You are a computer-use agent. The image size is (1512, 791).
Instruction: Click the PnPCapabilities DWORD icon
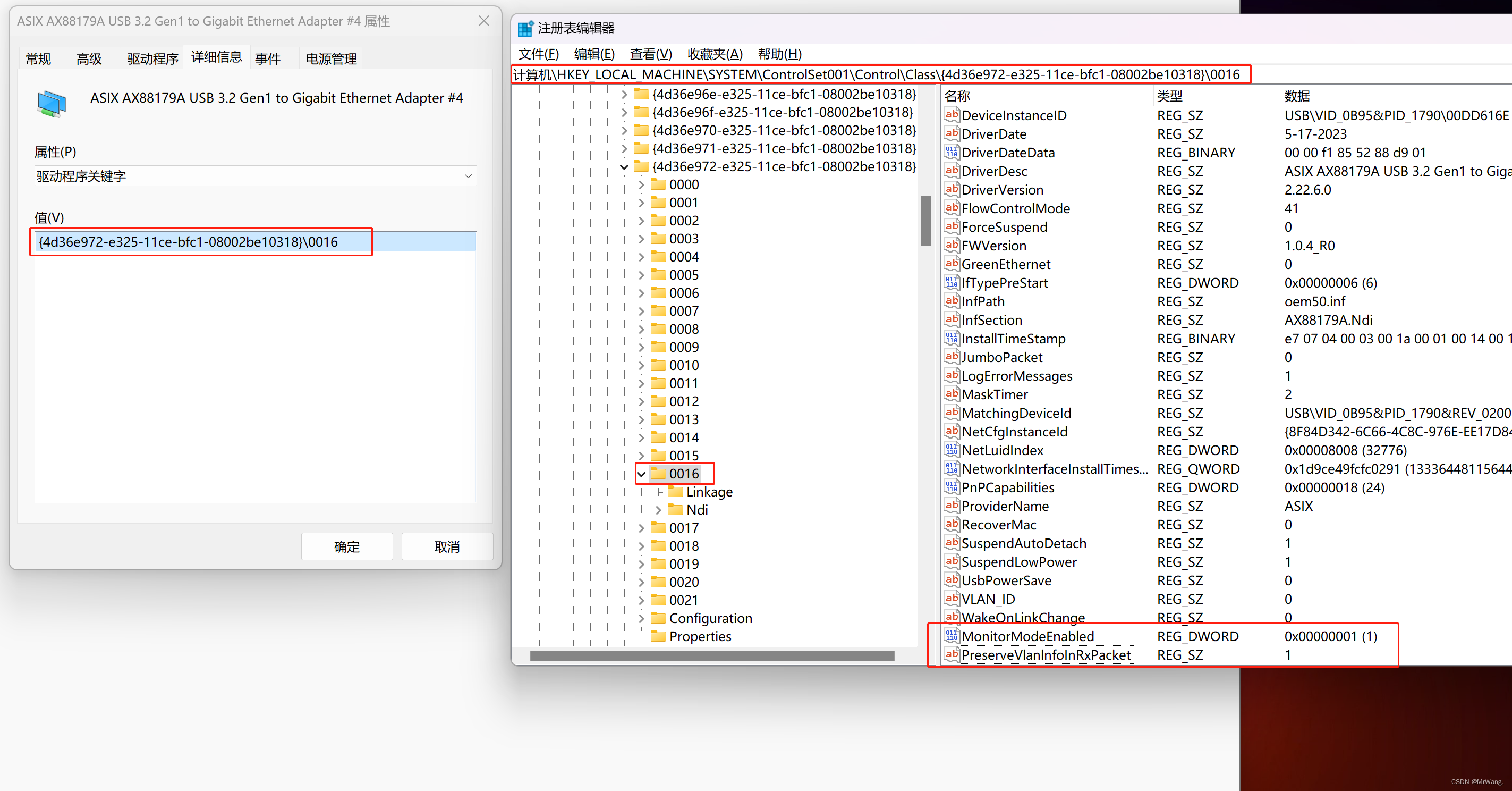tap(952, 487)
